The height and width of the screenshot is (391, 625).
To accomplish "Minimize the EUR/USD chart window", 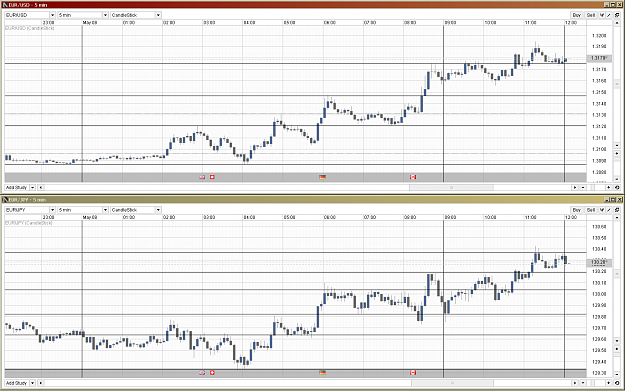I will click(607, 5).
